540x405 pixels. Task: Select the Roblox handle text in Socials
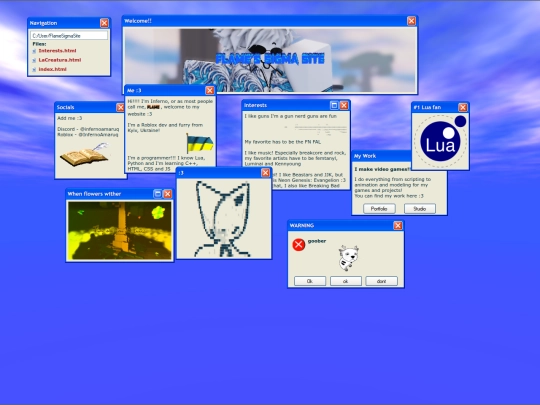(x=88, y=135)
